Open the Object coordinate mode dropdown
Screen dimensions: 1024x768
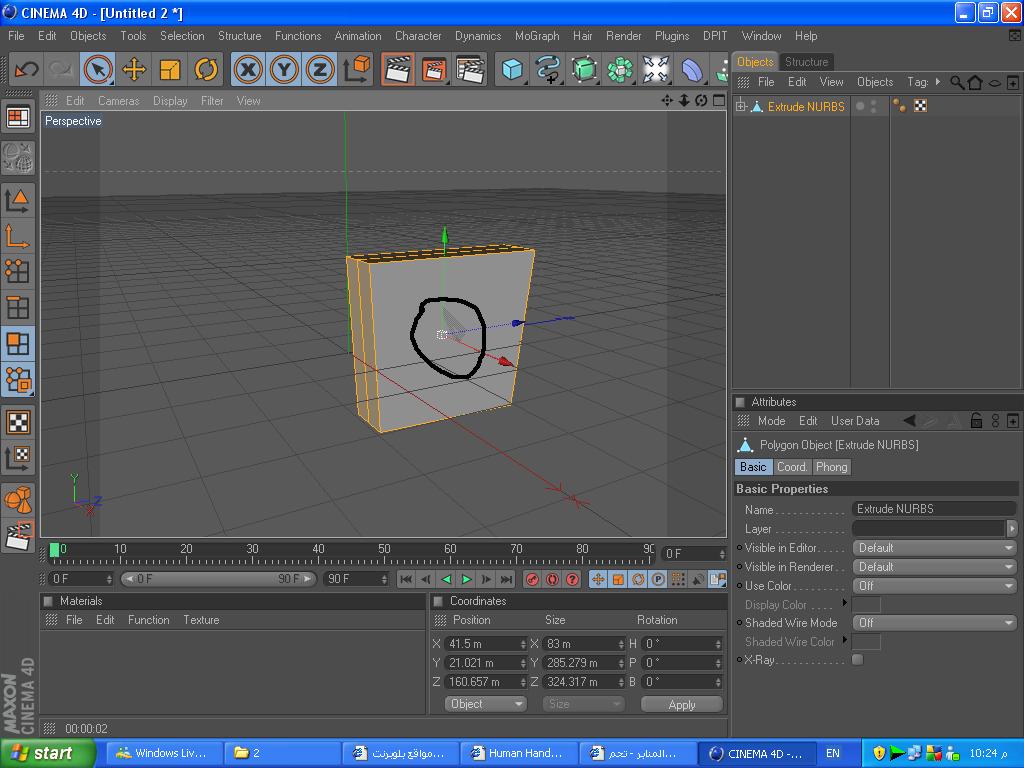pos(486,704)
